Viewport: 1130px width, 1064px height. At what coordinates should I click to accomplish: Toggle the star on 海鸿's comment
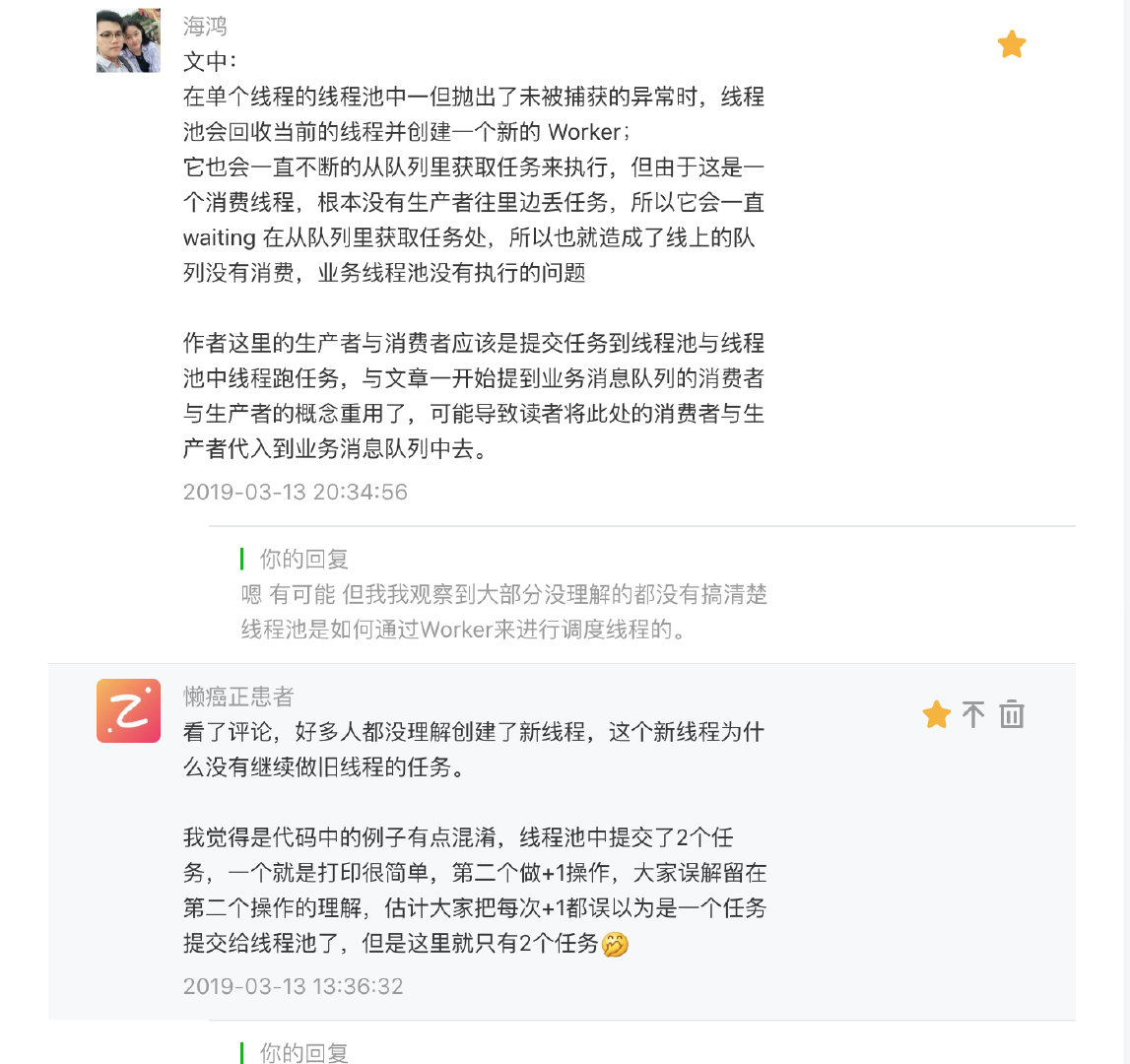coord(1011,44)
